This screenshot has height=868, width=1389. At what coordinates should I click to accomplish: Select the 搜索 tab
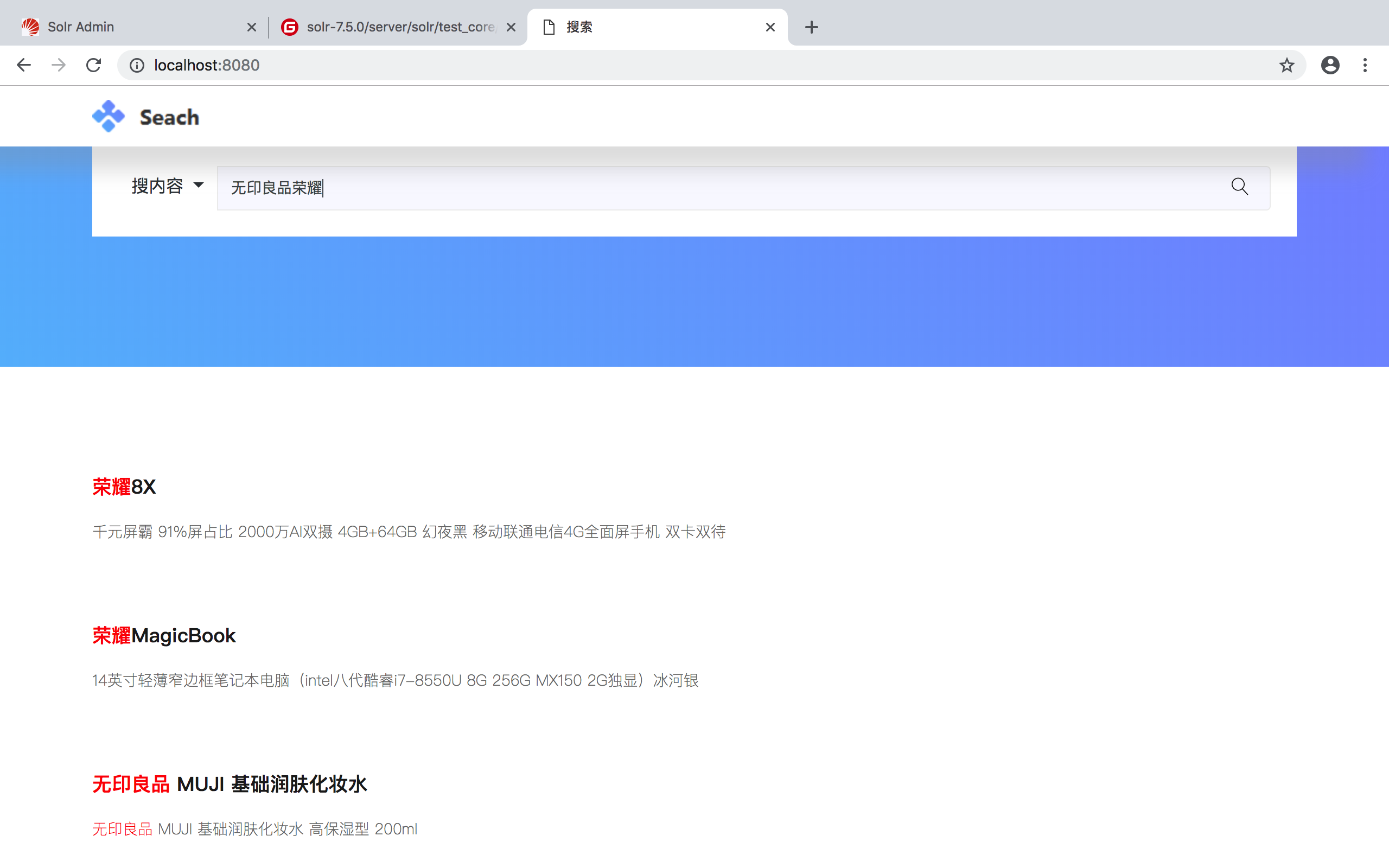tap(657, 27)
